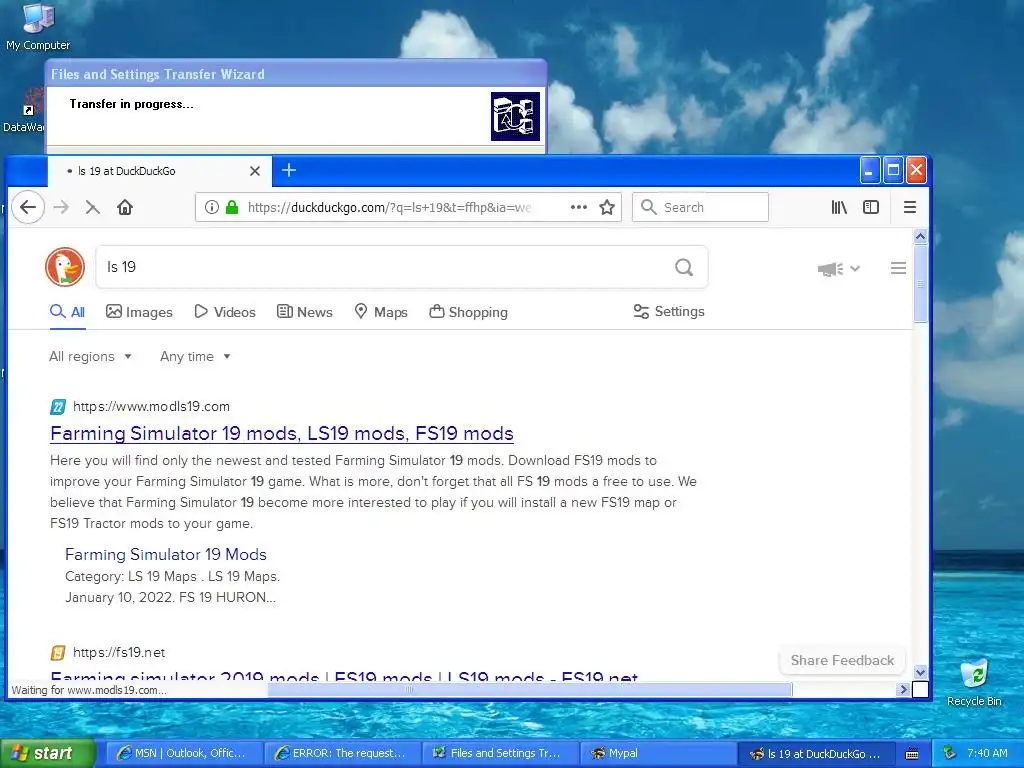Open the browser hamburger menu
This screenshot has width=1024, height=768.
click(910, 208)
